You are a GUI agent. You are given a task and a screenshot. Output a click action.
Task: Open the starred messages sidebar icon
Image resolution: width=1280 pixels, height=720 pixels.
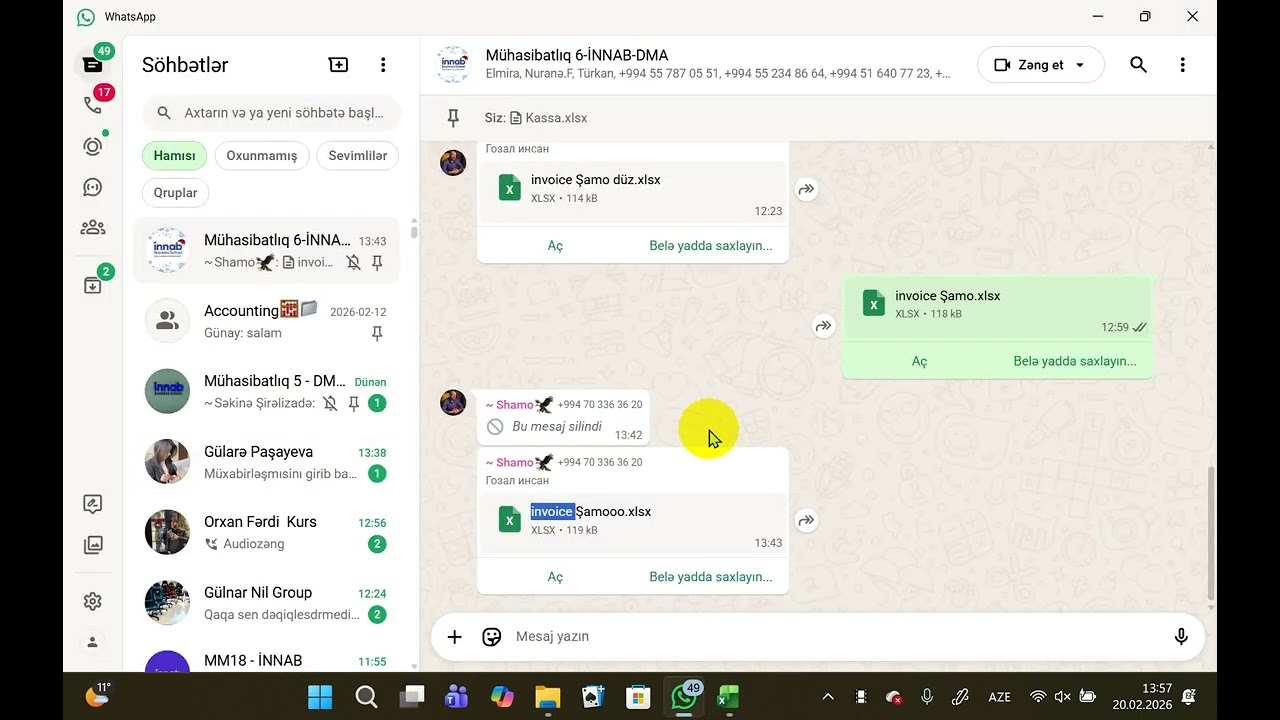pyautogui.click(x=93, y=505)
